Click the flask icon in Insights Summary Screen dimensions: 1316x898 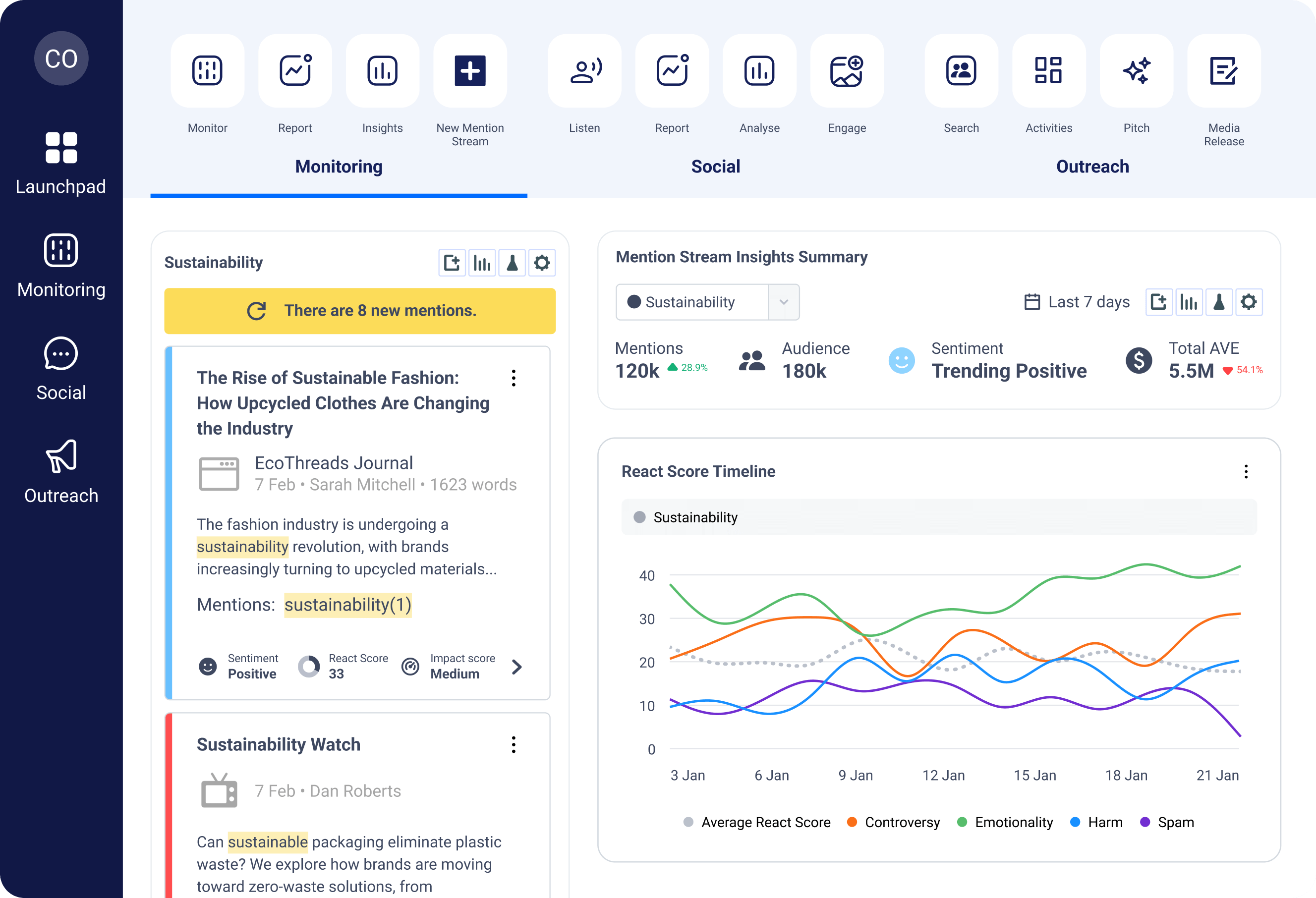1219,302
